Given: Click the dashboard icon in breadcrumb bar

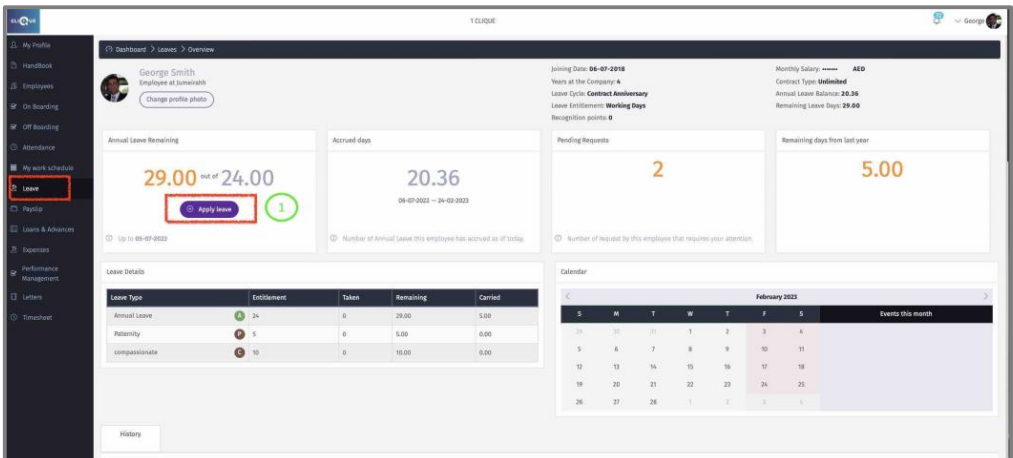Looking at the screenshot, I should click(x=108, y=49).
